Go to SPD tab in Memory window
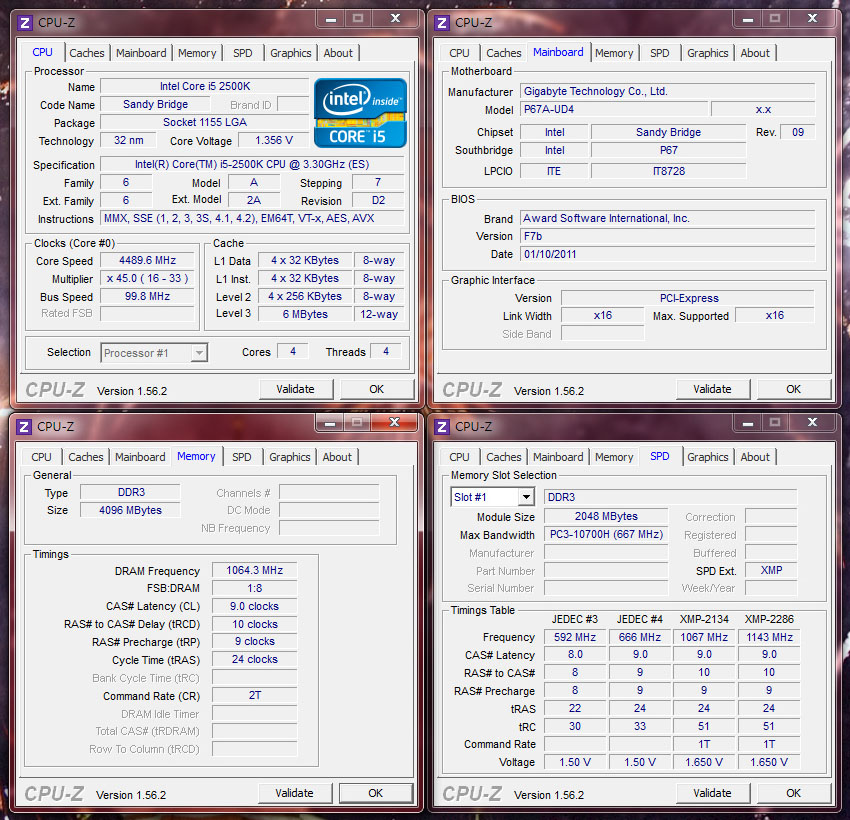Screen dimensions: 850x820 click(x=242, y=457)
